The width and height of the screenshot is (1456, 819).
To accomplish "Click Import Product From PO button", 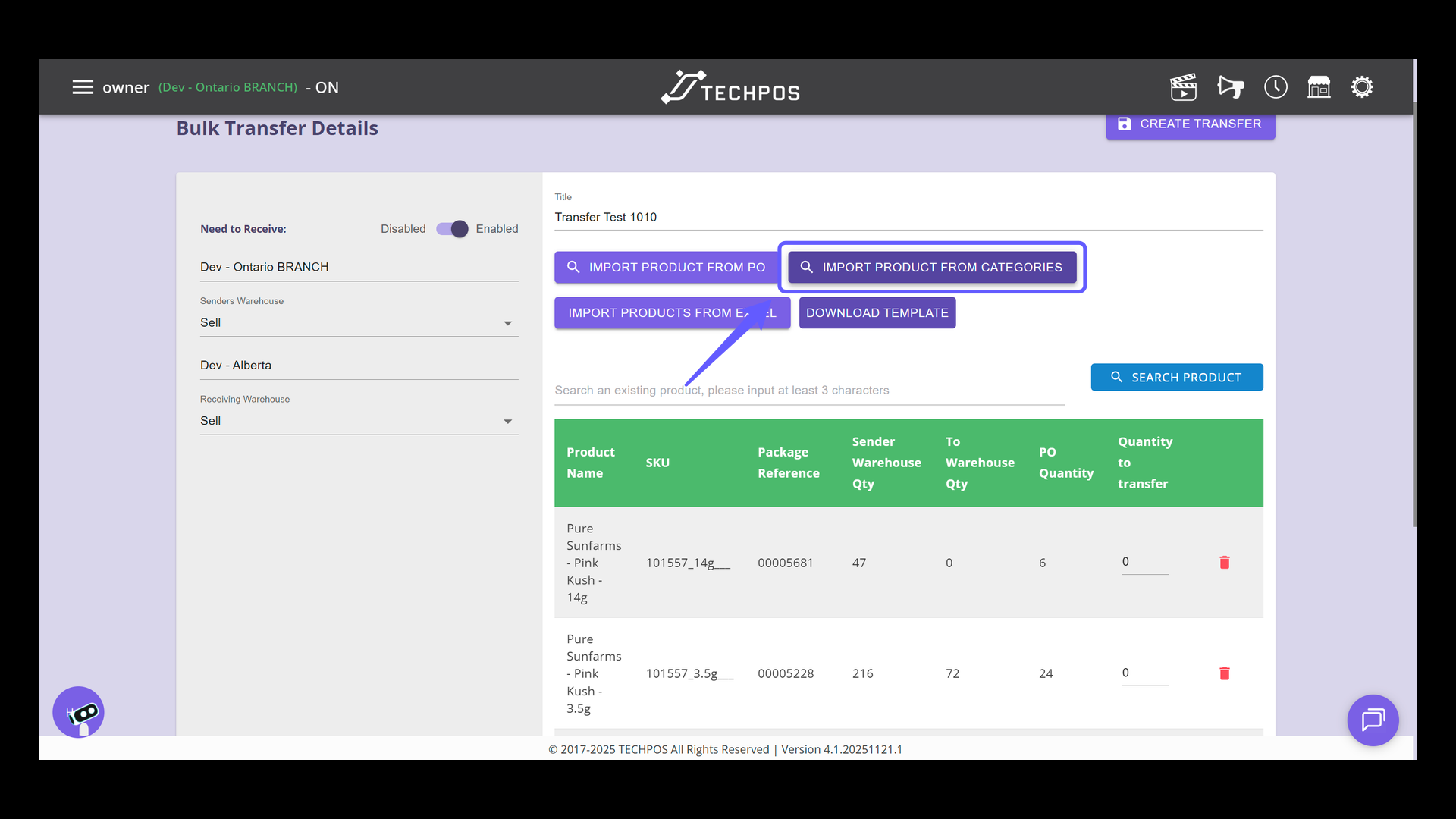I will pyautogui.click(x=666, y=267).
